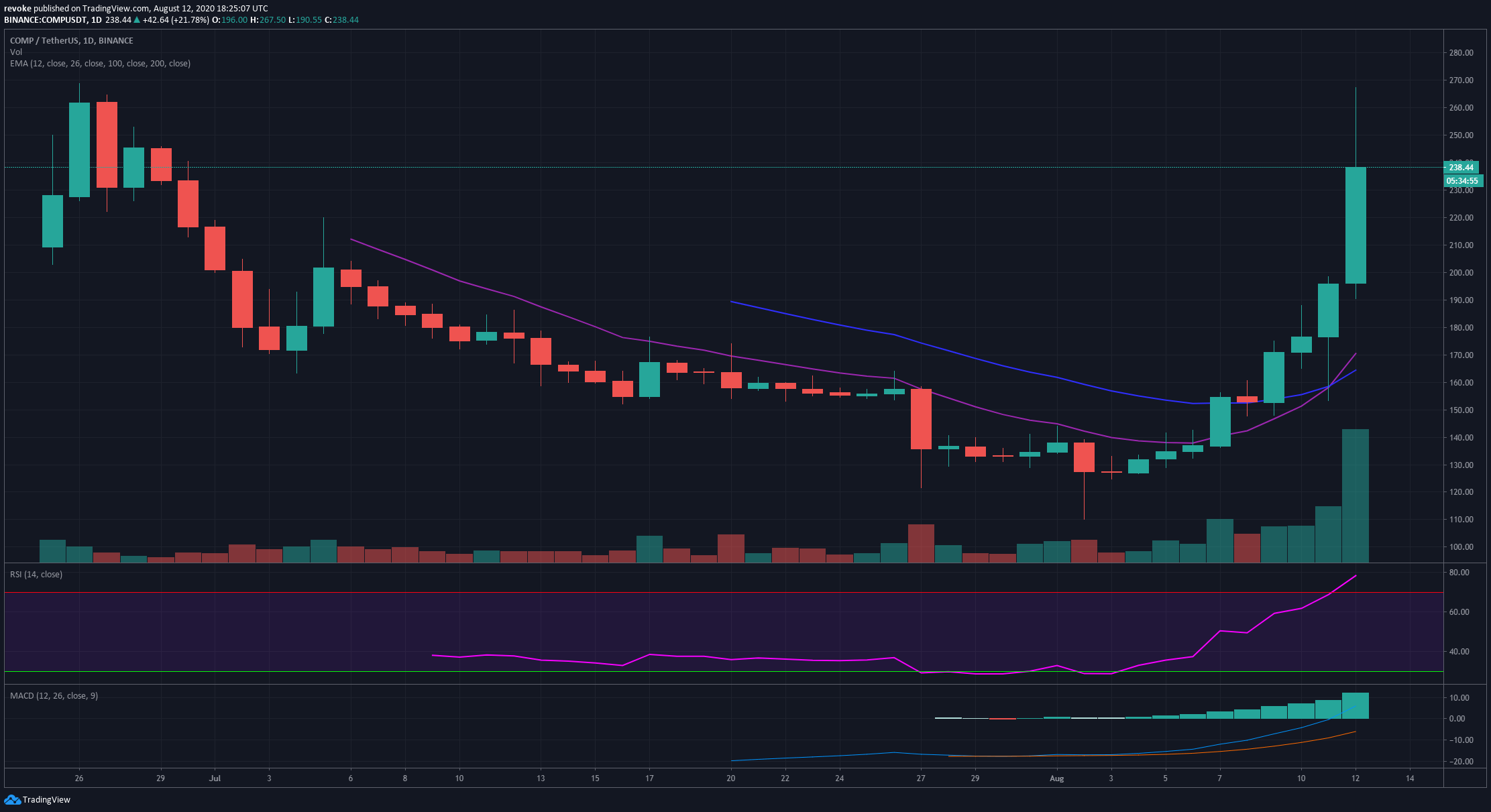Click the 'revoke' publisher name
This screenshot has width=1491, height=812.
pos(17,9)
